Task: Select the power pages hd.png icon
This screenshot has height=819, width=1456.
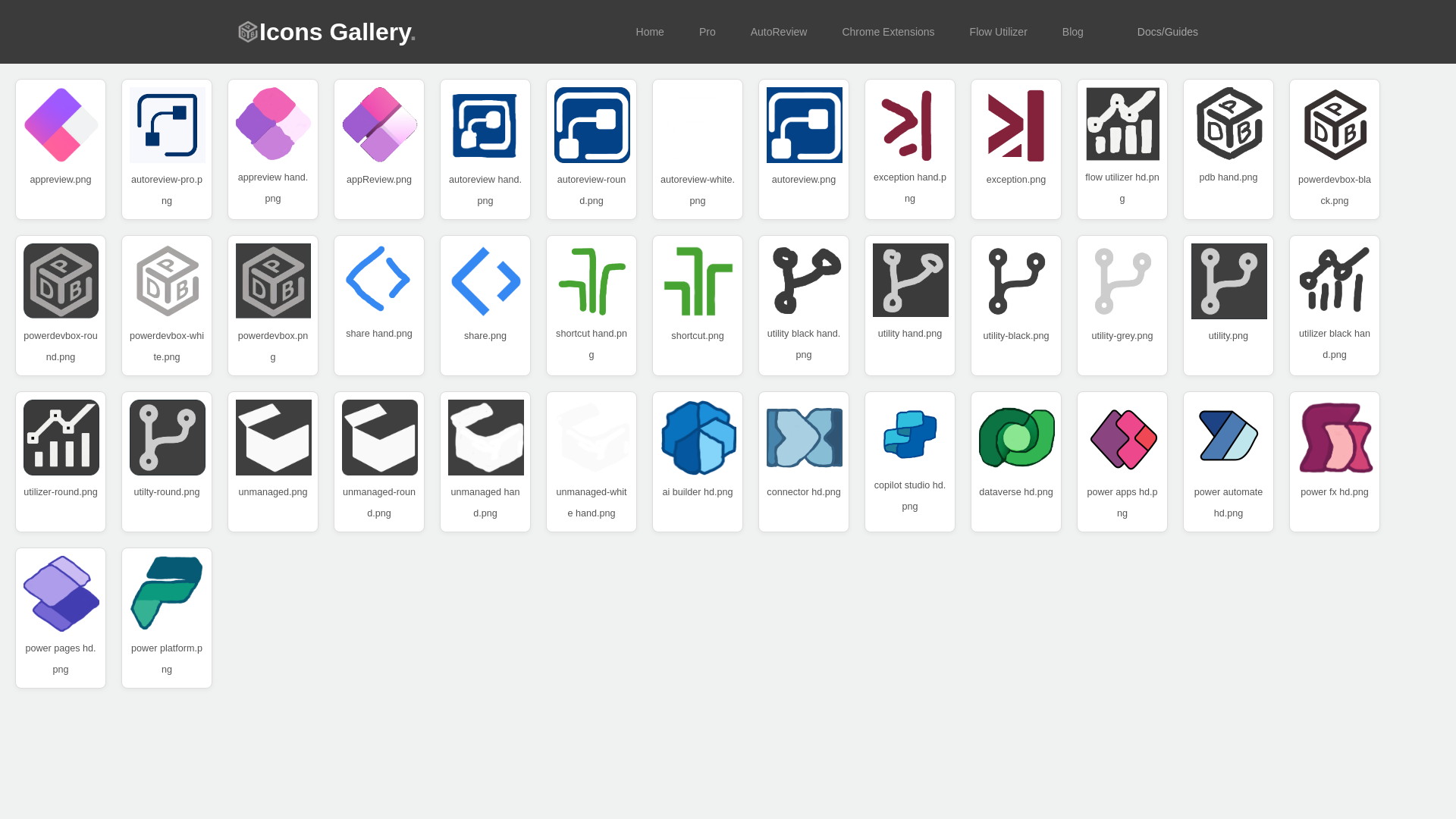Action: 61,594
